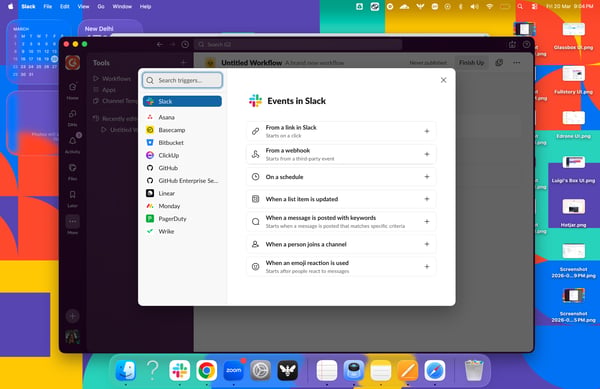
Task: Open DMs in Slack sidebar
Action: (72, 117)
